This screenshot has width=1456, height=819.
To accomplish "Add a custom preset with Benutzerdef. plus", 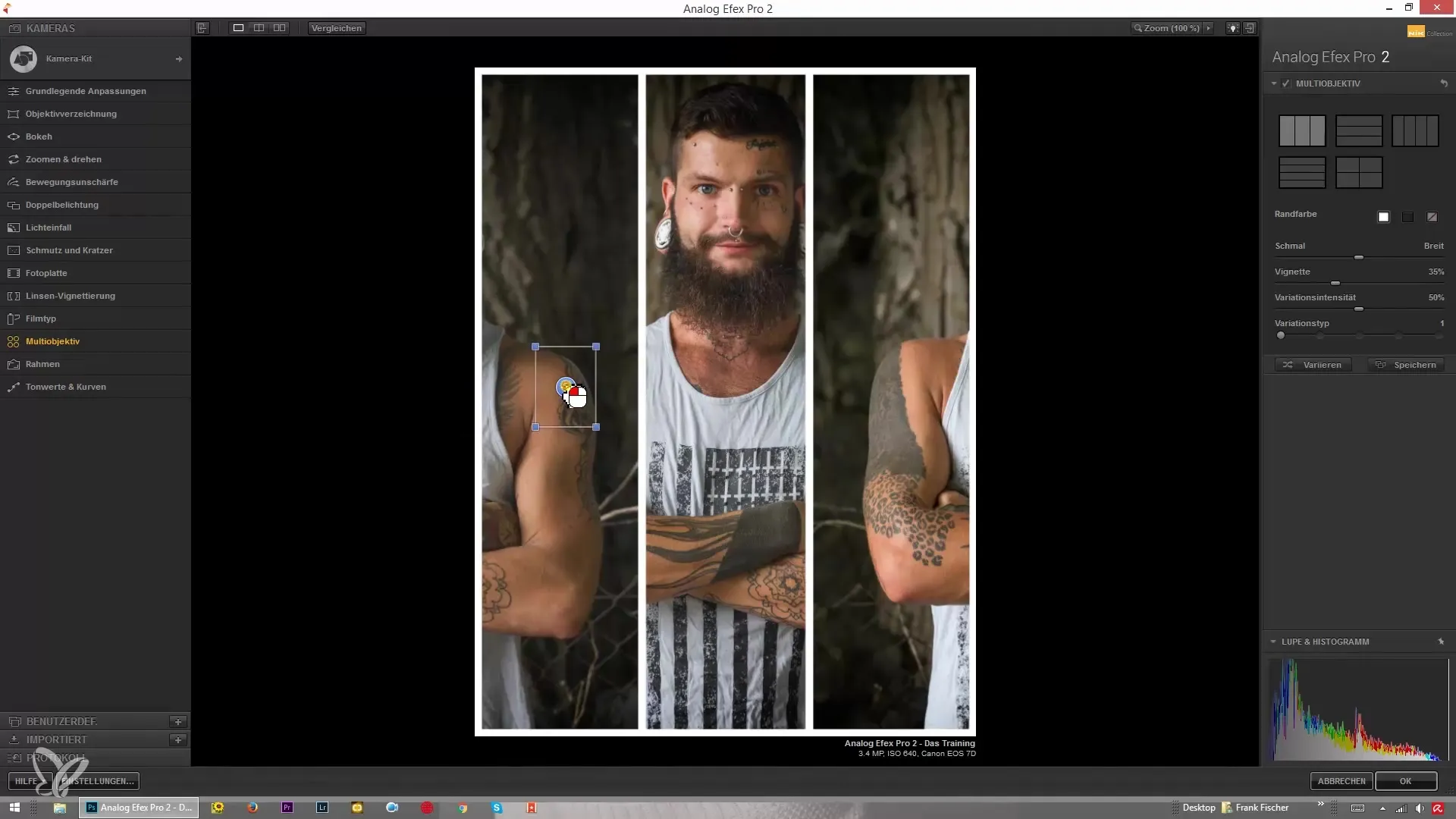I will [178, 721].
